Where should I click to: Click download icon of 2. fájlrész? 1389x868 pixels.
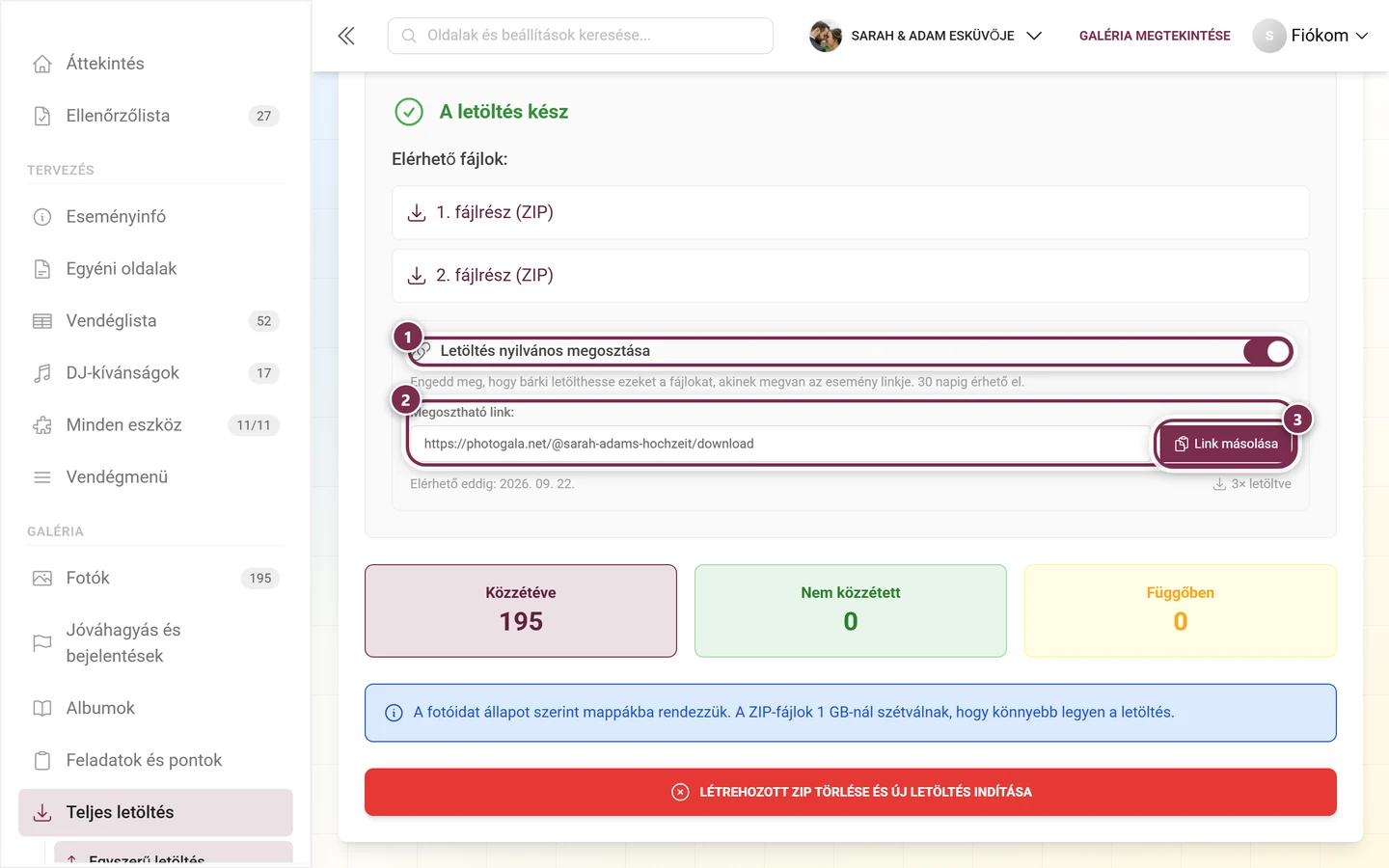pos(417,276)
